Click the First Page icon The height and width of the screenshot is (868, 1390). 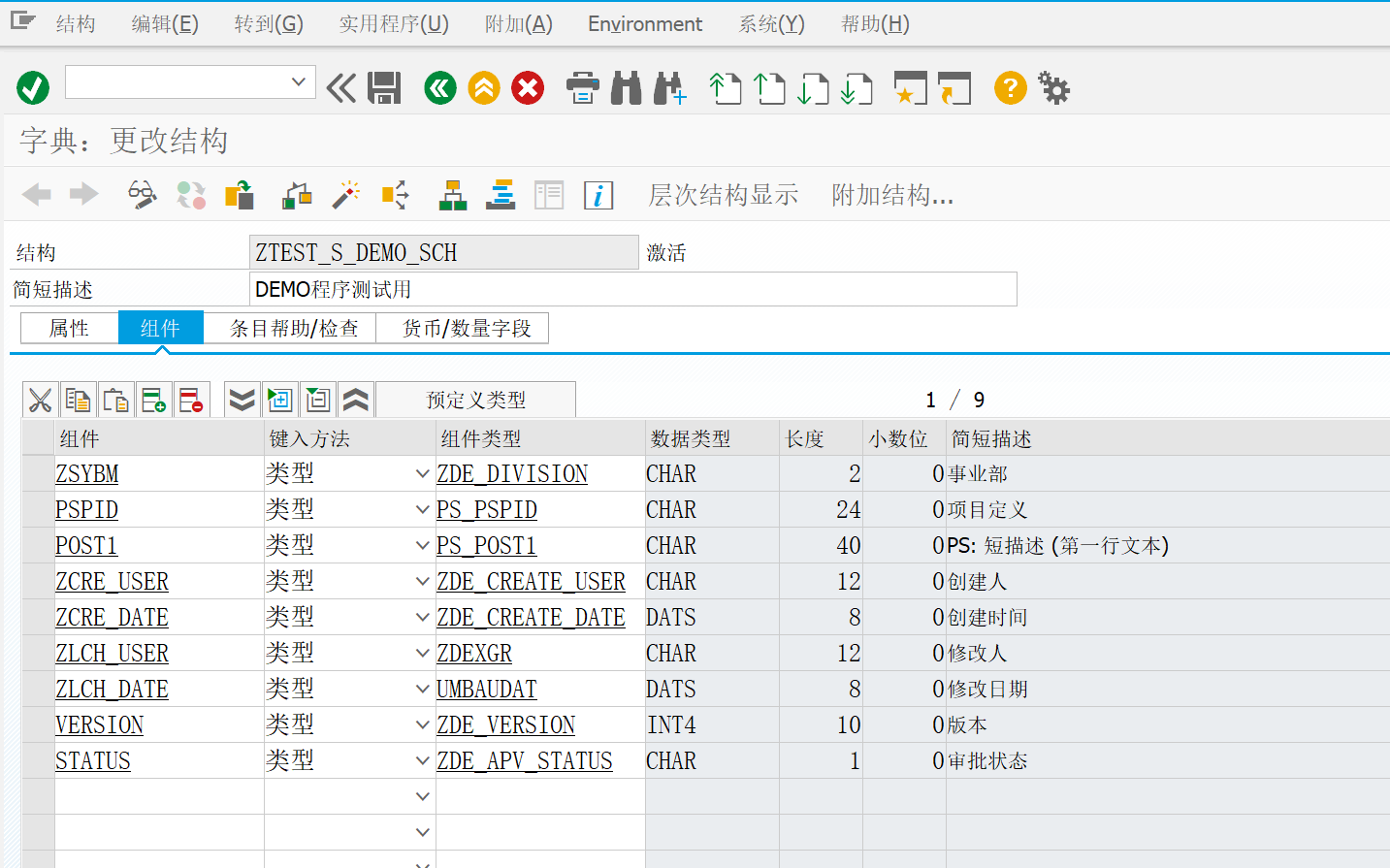725,88
